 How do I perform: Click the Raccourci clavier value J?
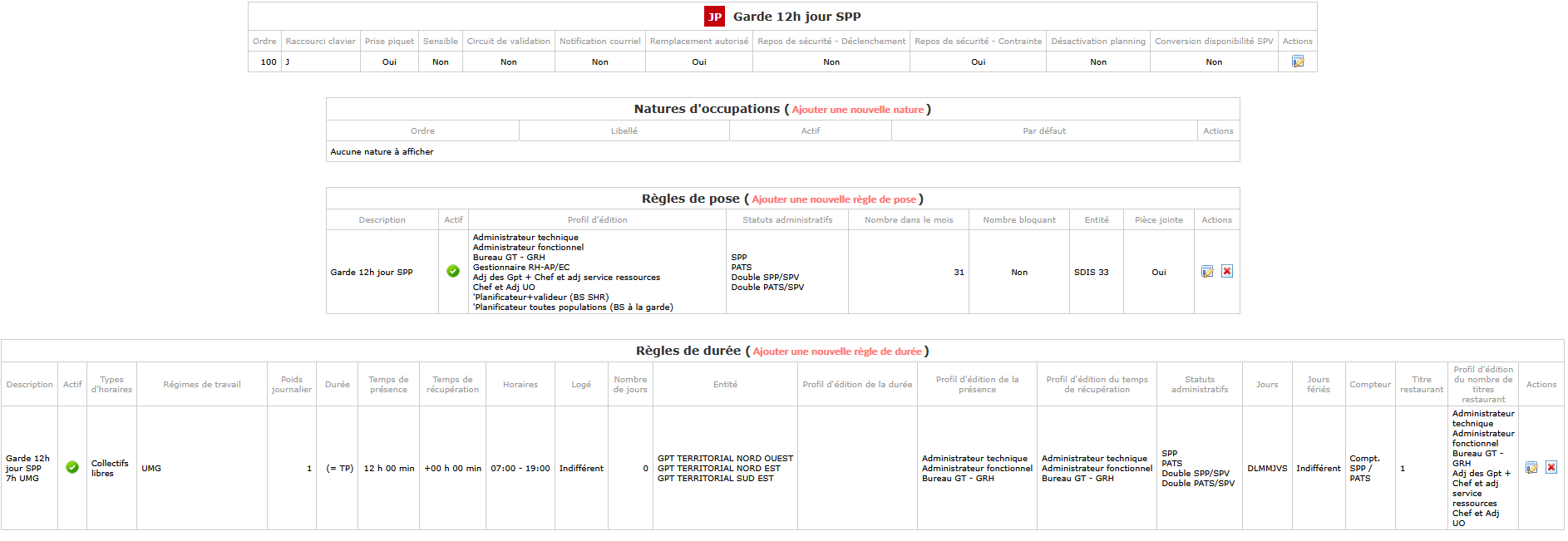pyautogui.click(x=288, y=62)
